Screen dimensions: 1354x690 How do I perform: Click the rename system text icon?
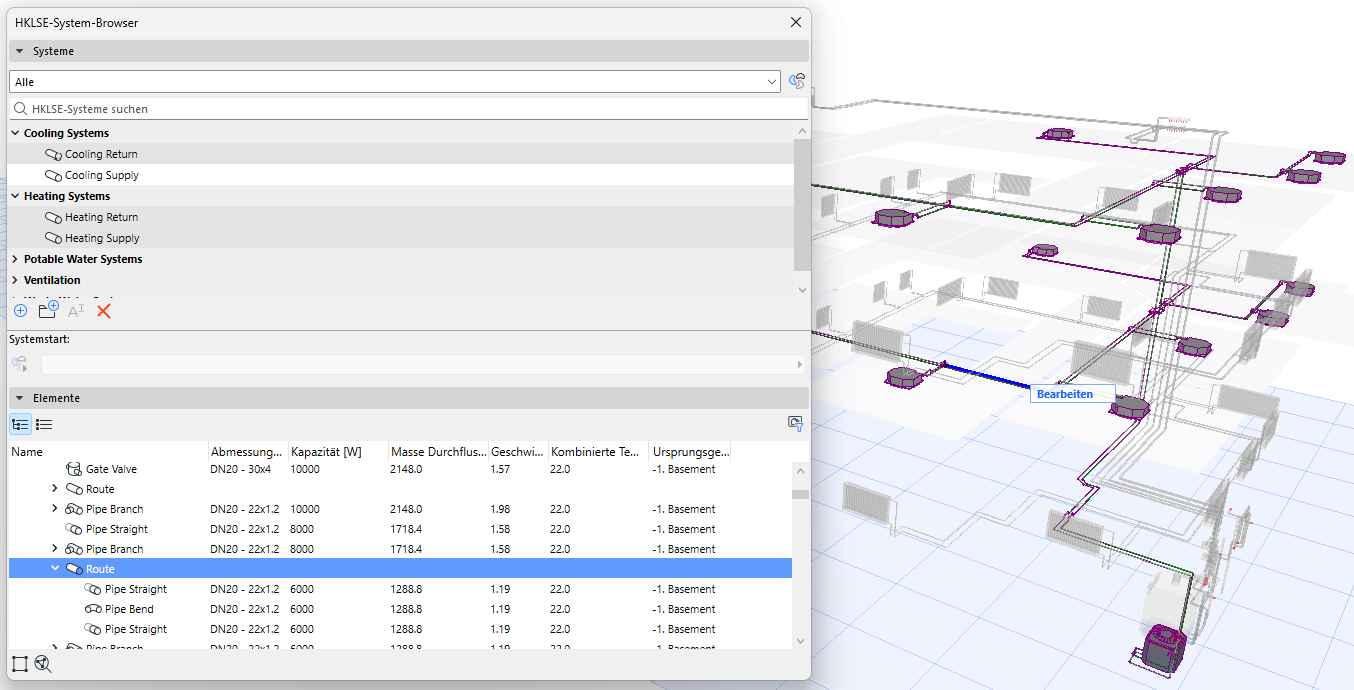coord(76,311)
